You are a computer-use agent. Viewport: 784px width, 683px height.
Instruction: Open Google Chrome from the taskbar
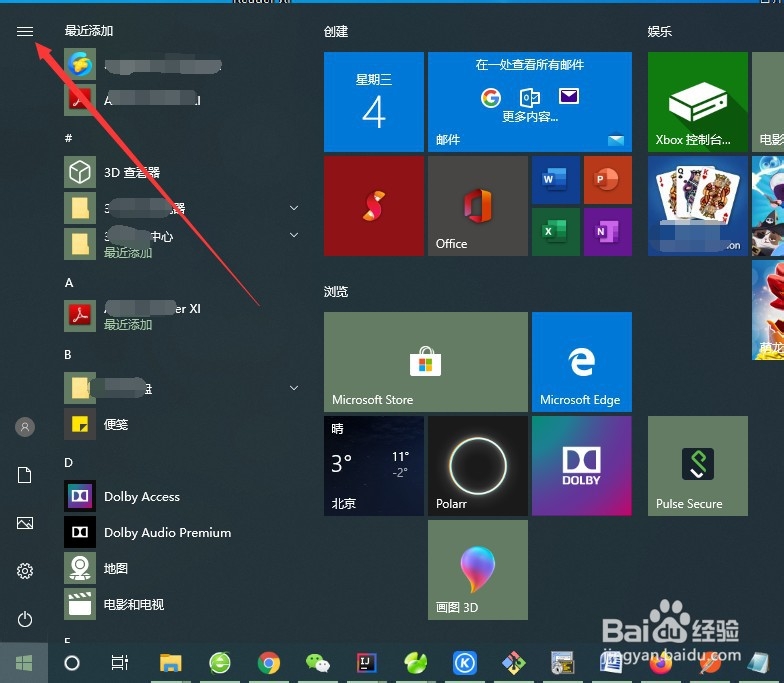[x=269, y=663]
